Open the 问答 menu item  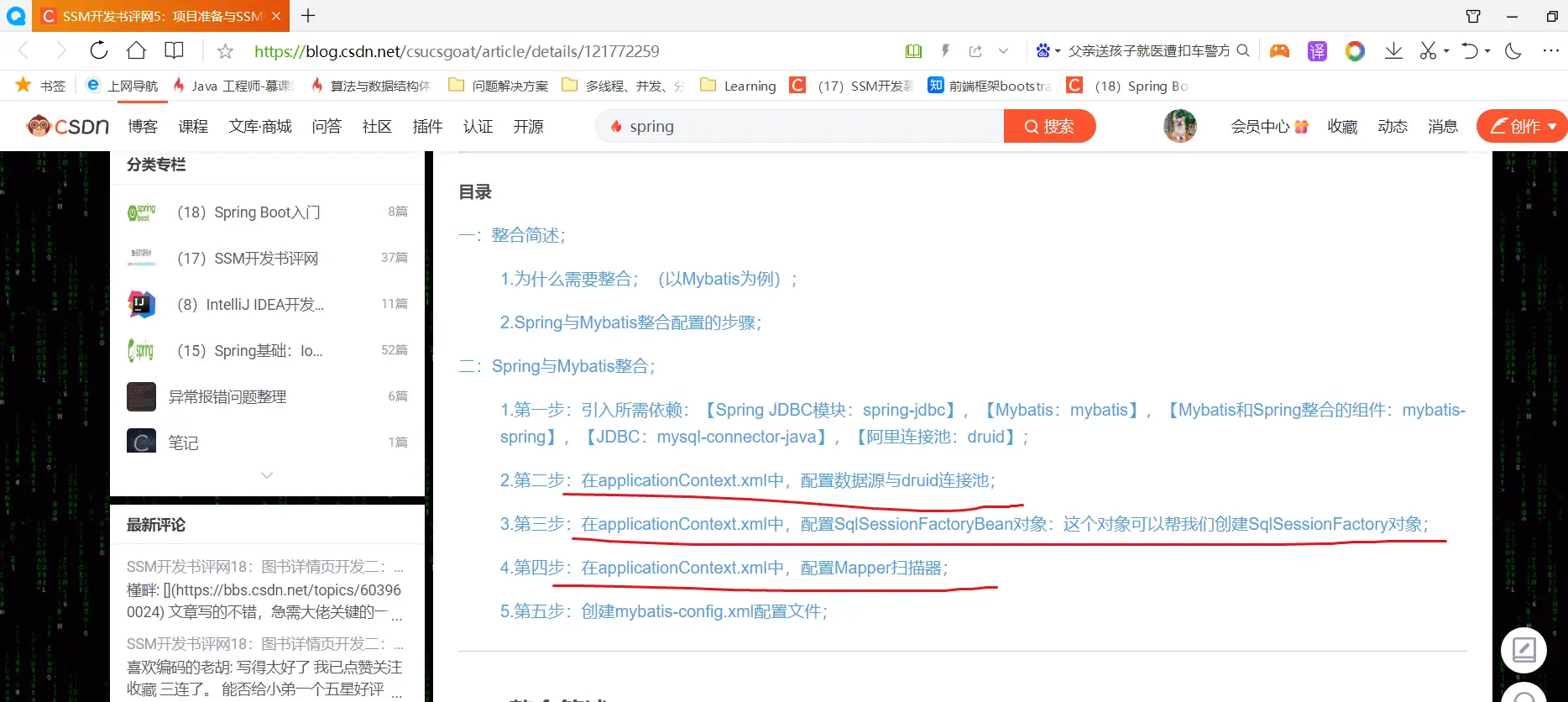327,126
